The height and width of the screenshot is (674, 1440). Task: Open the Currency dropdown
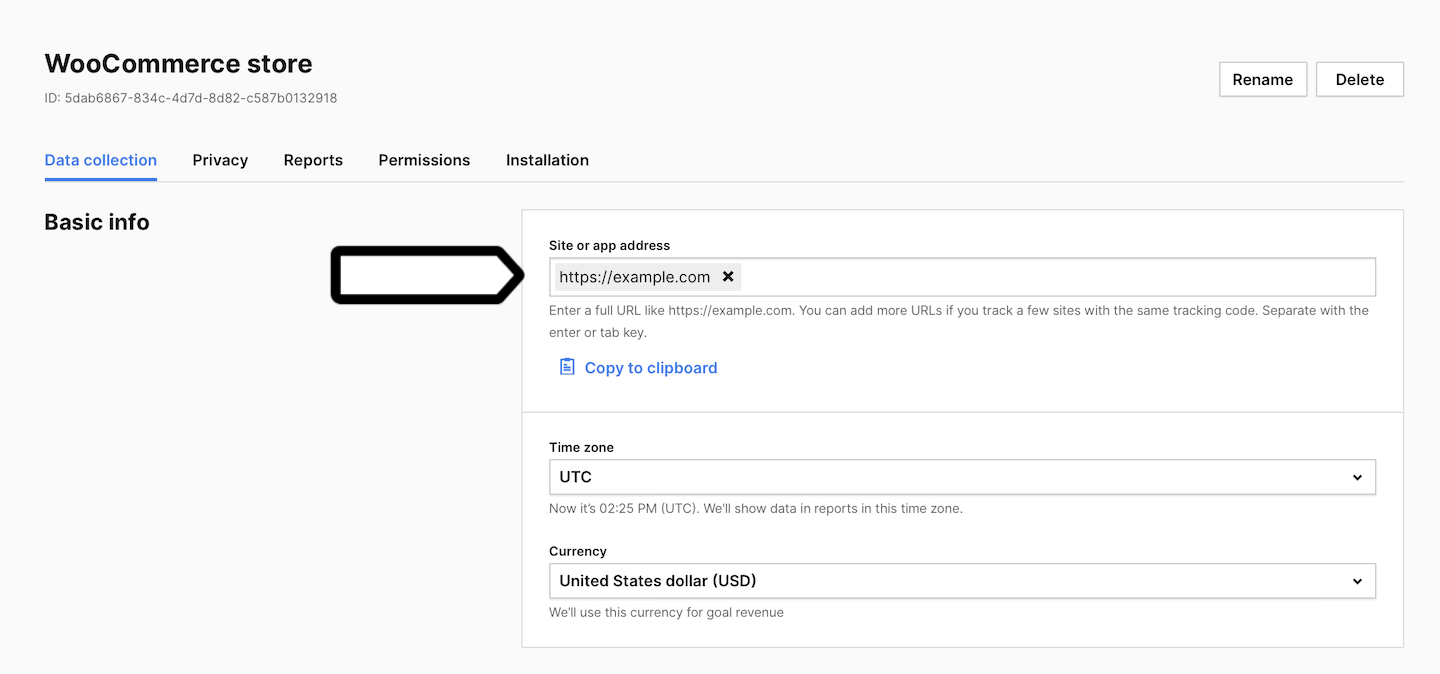click(962, 581)
